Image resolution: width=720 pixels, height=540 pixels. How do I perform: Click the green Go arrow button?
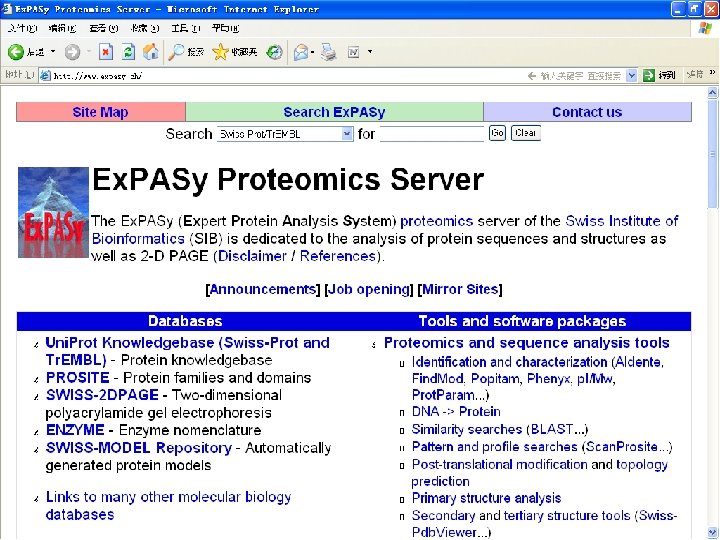[648, 75]
